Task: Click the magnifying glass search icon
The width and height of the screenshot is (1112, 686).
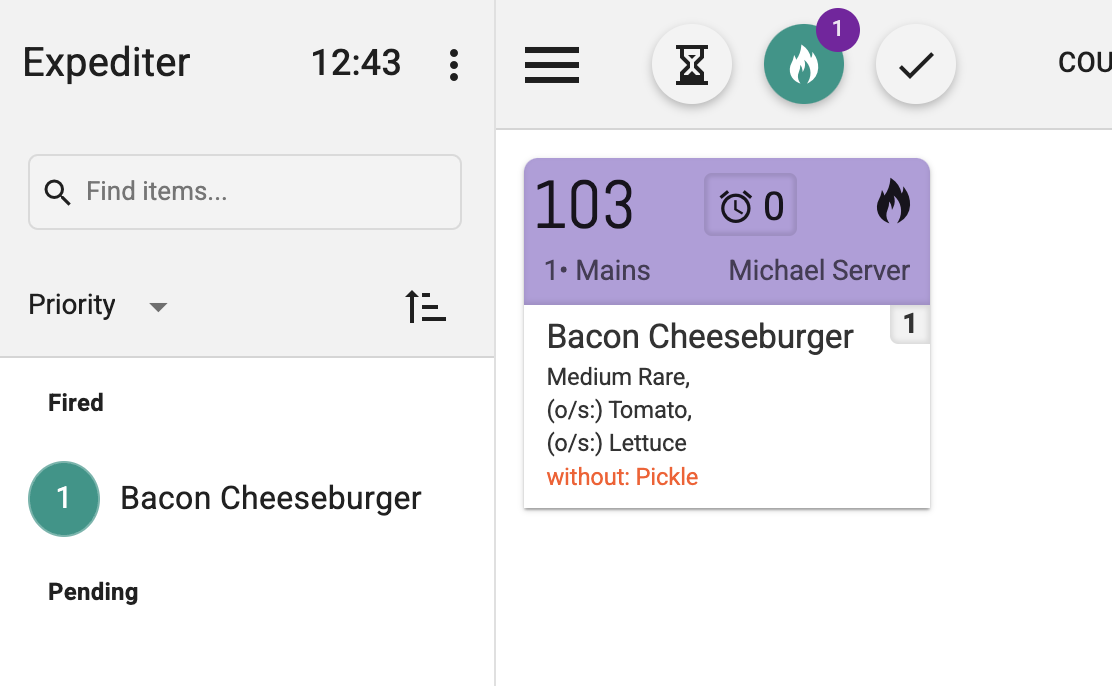Action: [58, 192]
